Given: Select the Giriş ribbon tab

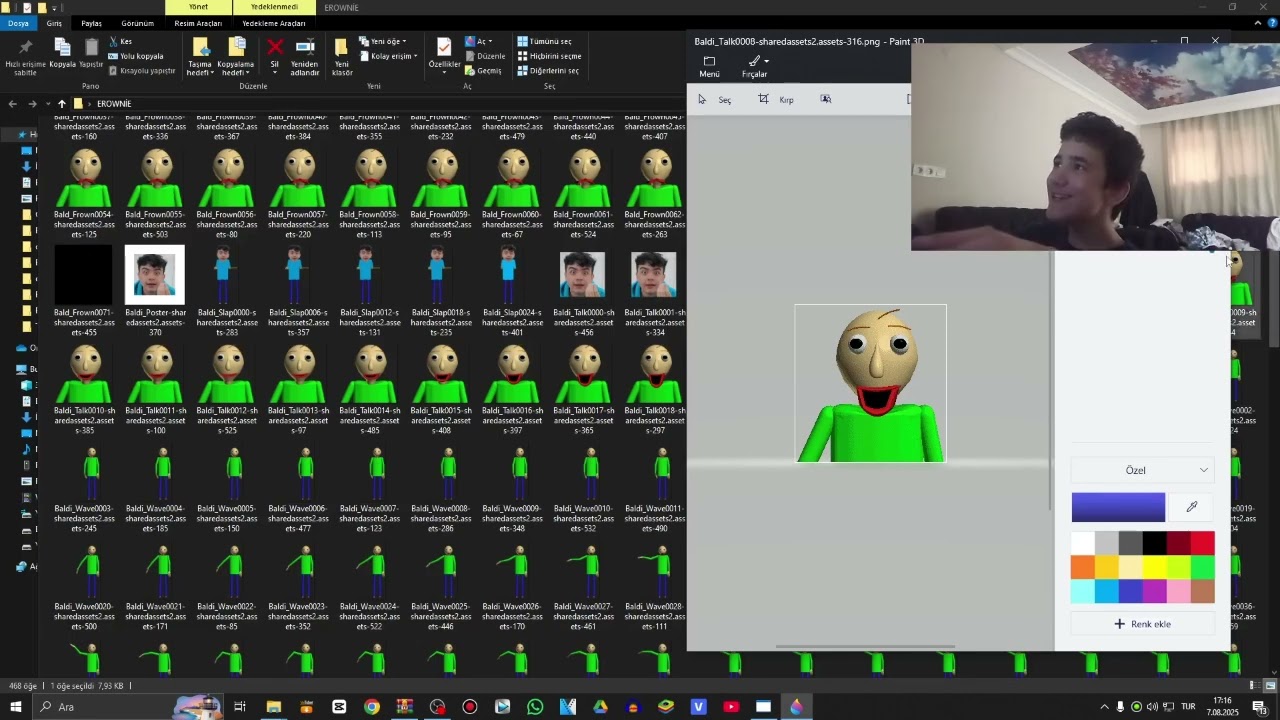Looking at the screenshot, I should point(54,23).
